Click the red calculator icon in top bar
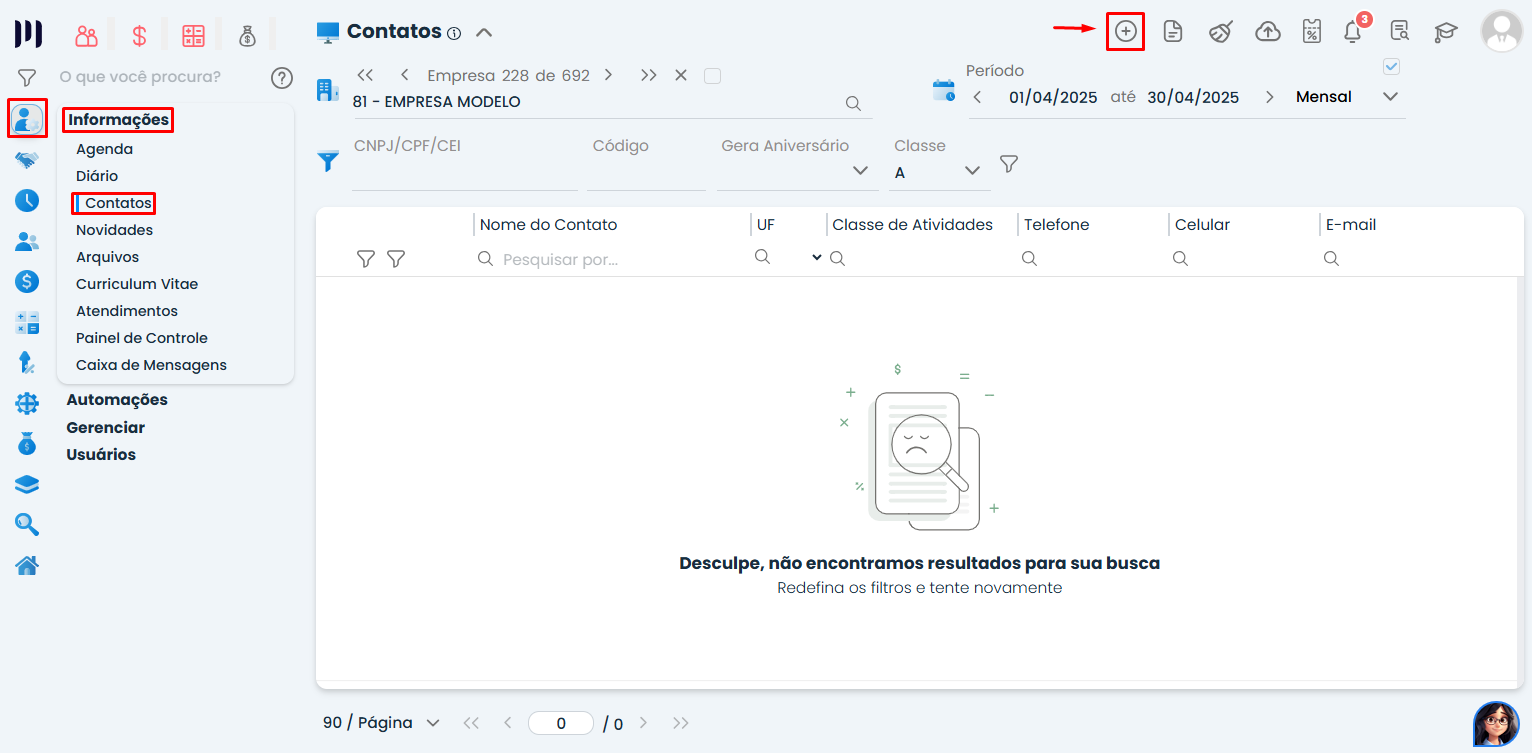Viewport: 1532px width, 753px height. tap(193, 36)
